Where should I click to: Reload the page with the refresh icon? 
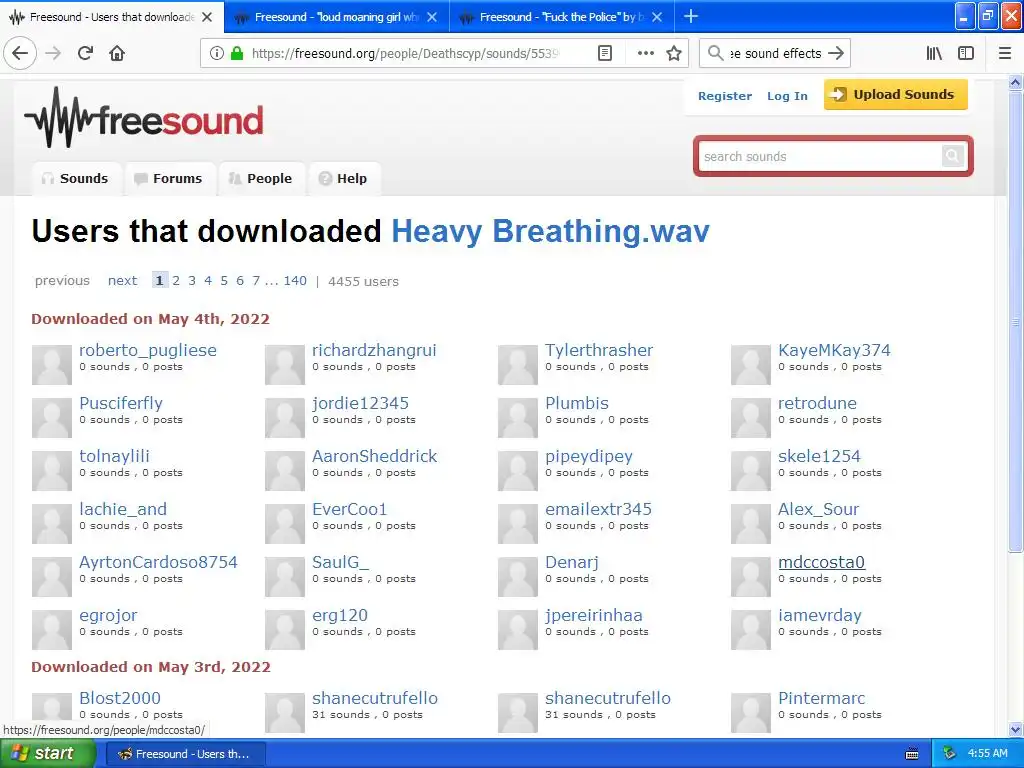point(85,53)
